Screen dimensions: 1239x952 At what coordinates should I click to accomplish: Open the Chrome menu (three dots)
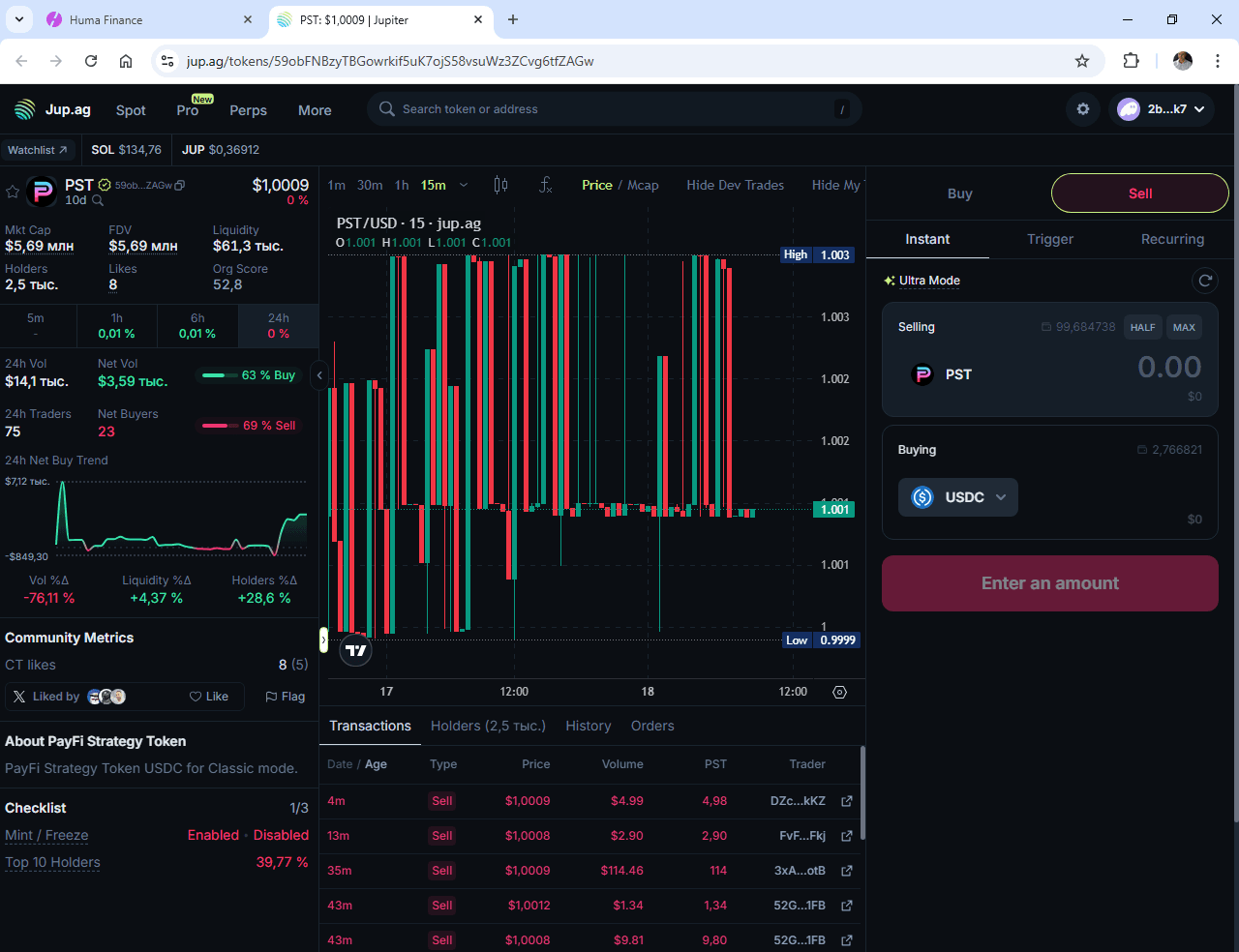point(1217,61)
